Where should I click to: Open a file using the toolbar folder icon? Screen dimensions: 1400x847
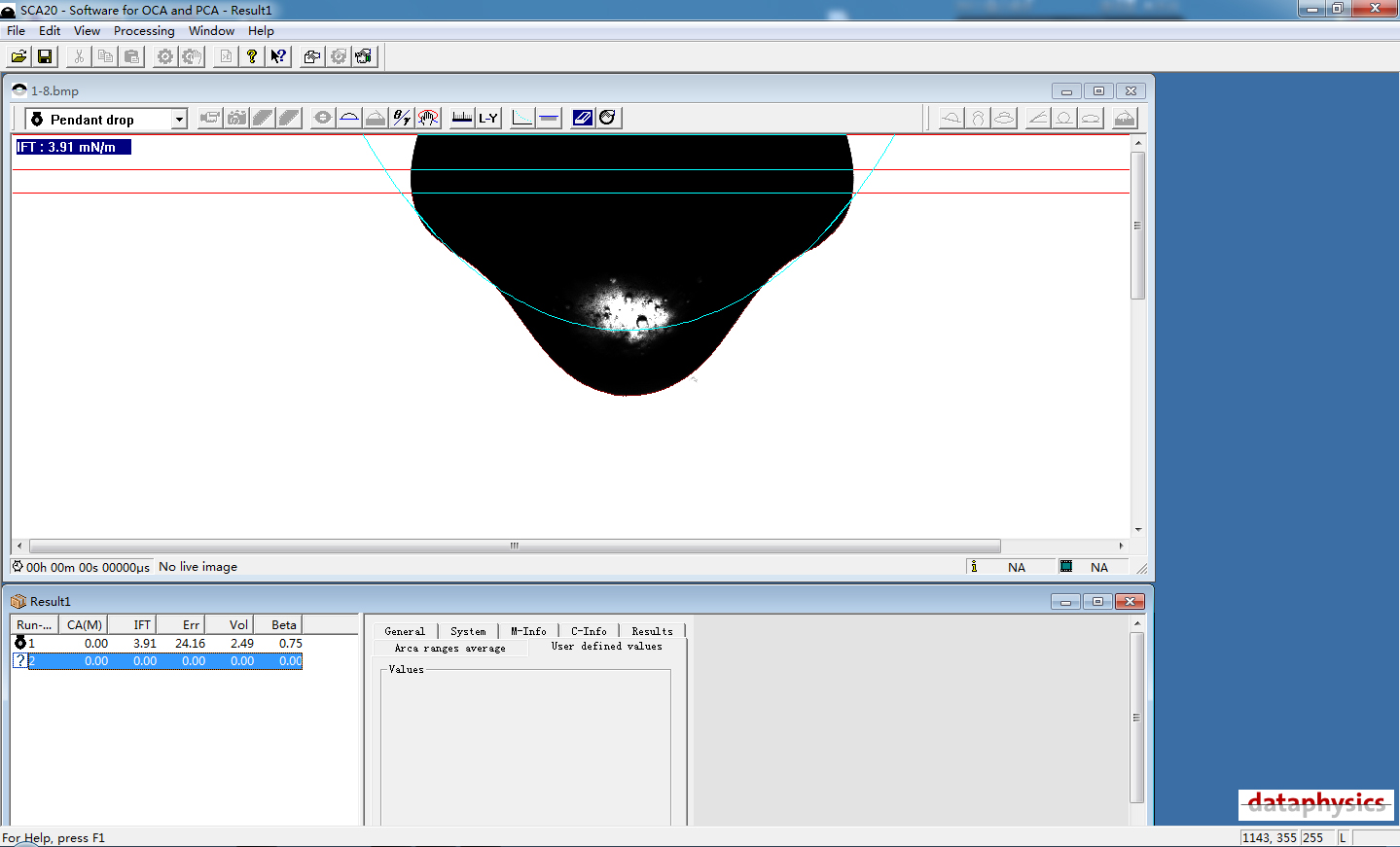point(18,55)
